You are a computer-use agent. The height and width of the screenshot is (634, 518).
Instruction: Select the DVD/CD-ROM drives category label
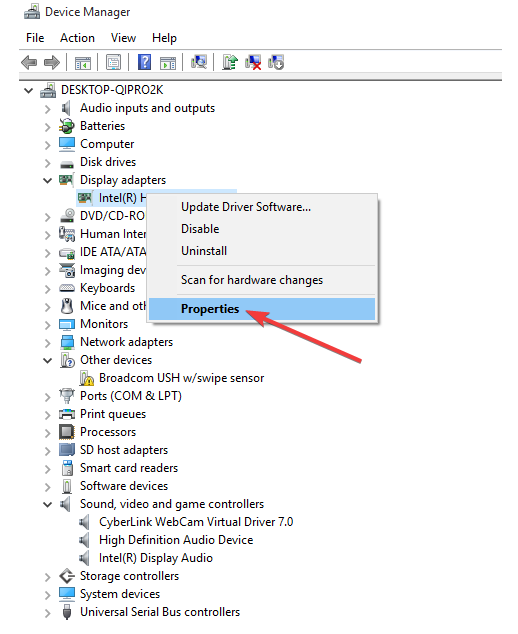112,216
